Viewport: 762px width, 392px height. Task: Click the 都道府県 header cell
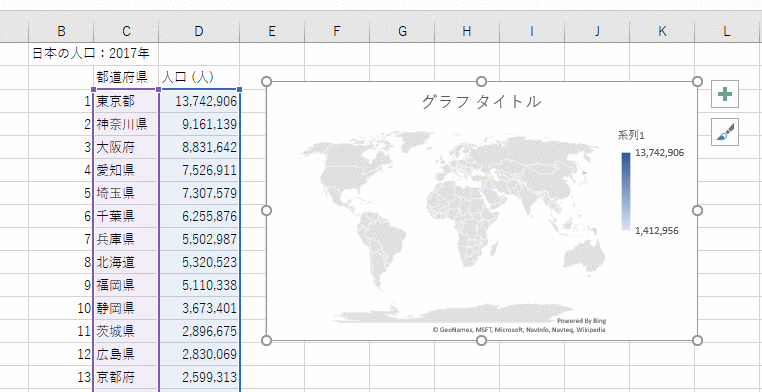point(126,77)
